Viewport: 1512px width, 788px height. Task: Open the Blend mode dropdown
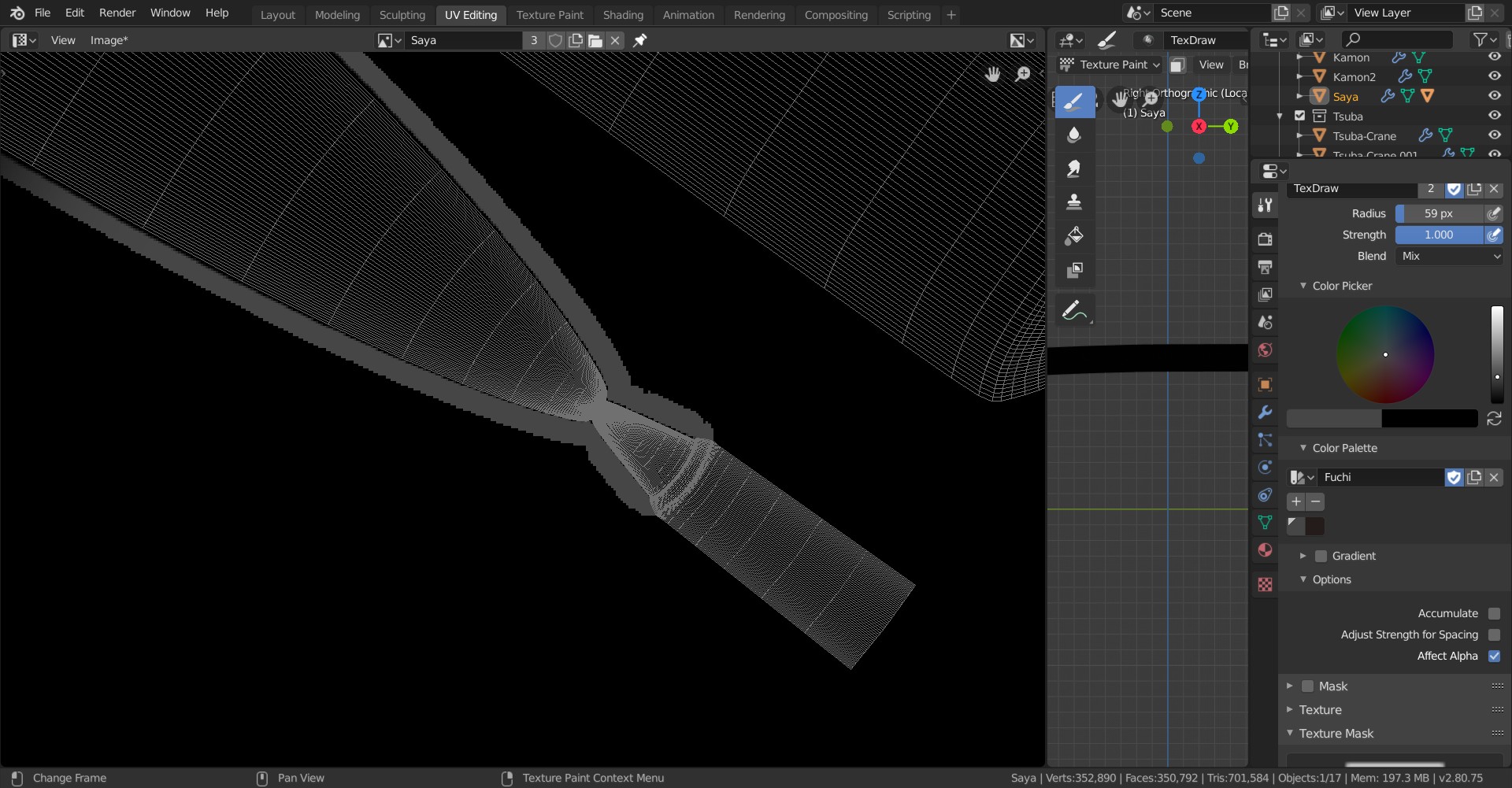pyautogui.click(x=1449, y=256)
